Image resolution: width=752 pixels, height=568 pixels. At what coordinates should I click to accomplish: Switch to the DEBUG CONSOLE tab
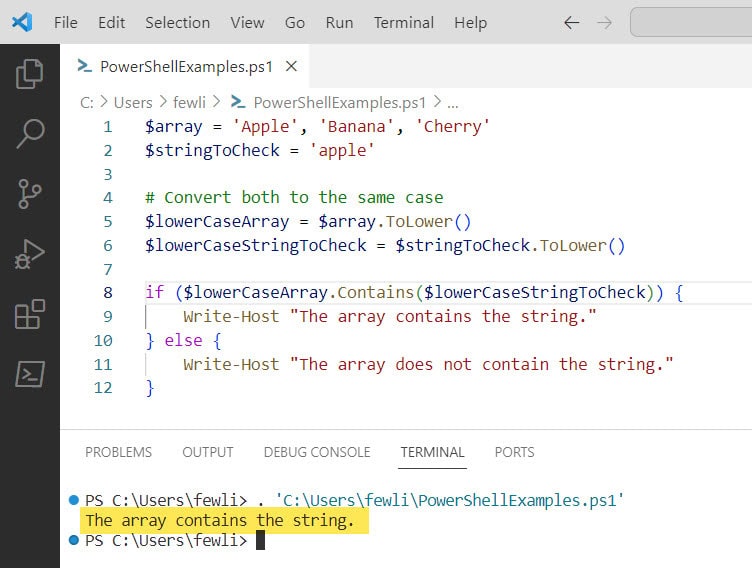[317, 452]
